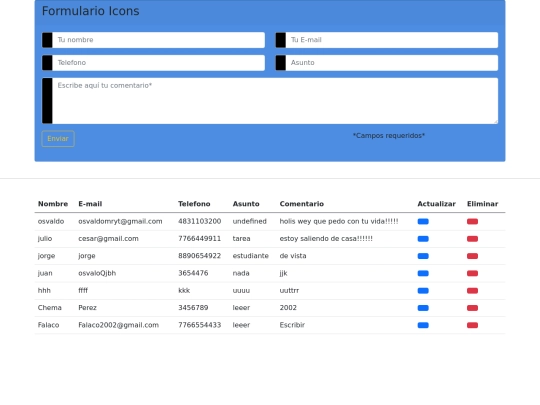Image resolution: width=540 pixels, height=405 pixels.
Task: Click phone number 3654476
Action: tap(193, 273)
